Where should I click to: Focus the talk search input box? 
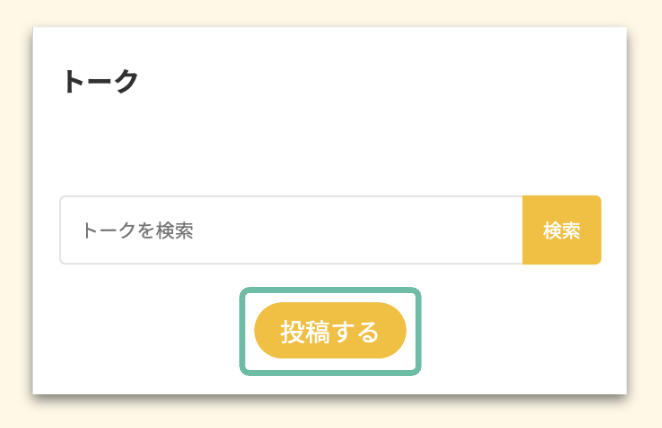pos(291,230)
